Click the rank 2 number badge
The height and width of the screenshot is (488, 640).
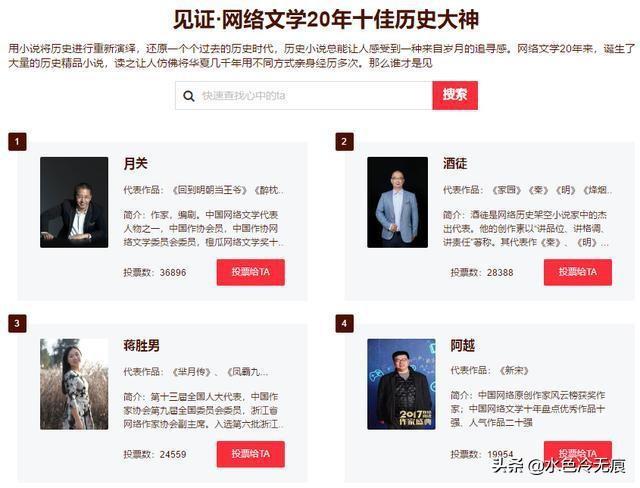coord(344,142)
